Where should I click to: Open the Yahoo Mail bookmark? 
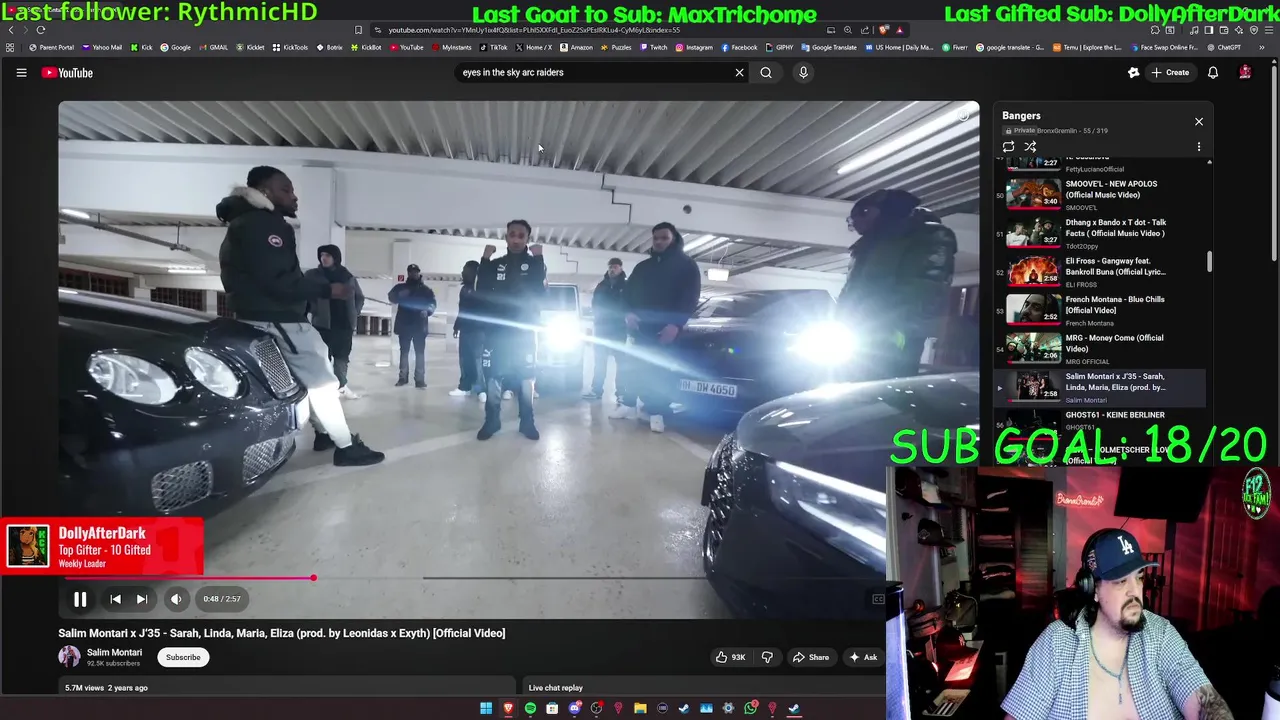103,47
